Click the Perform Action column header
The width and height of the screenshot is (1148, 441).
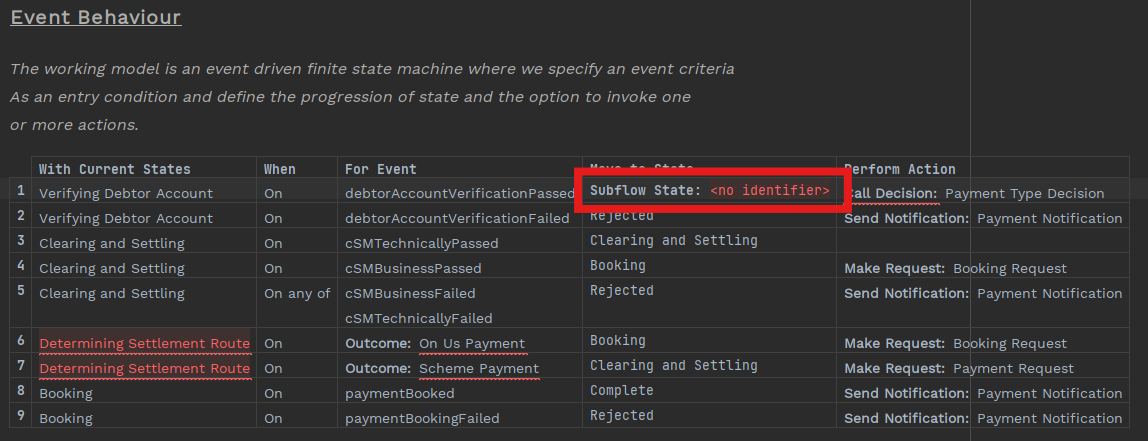pyautogui.click(x=899, y=169)
